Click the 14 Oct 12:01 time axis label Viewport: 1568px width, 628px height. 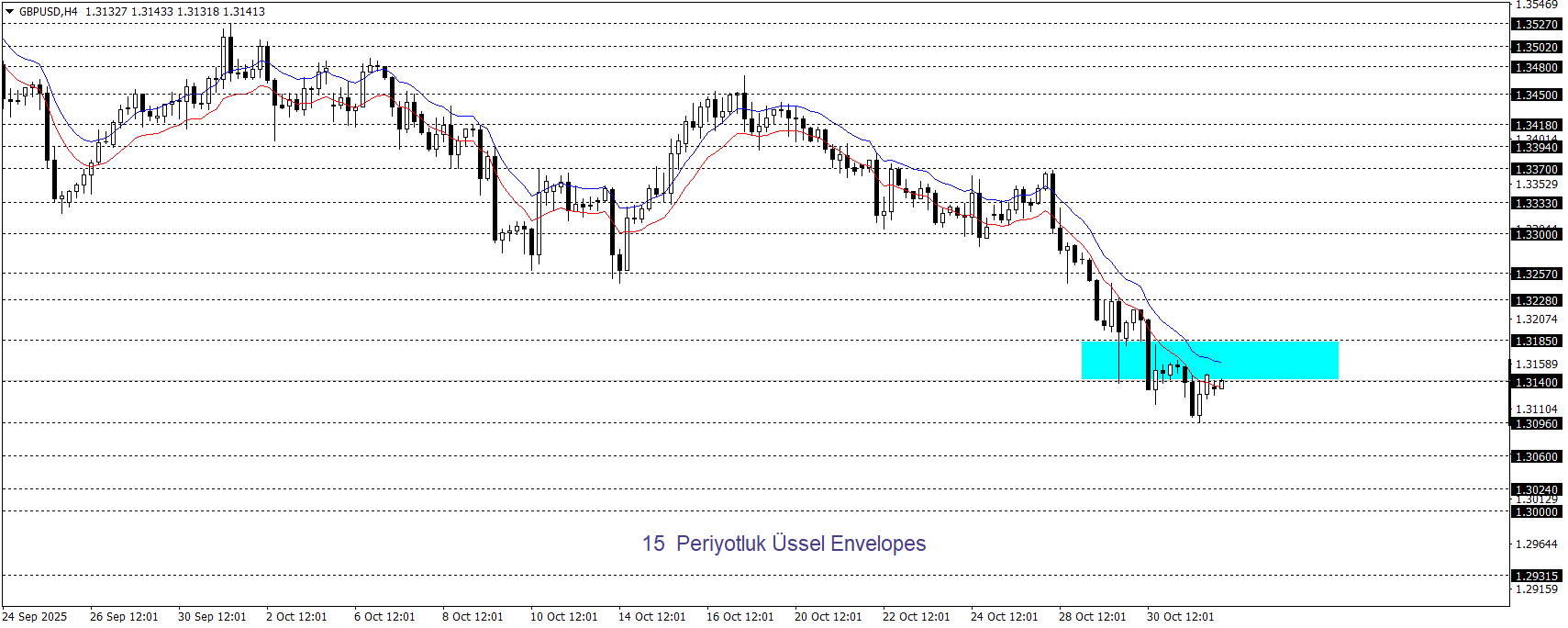652,617
